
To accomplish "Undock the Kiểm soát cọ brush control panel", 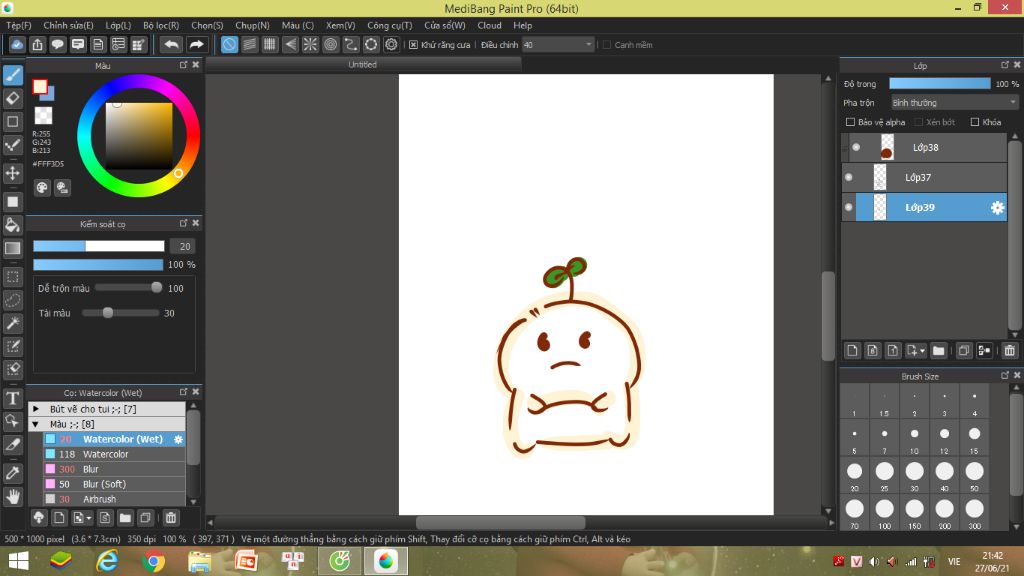I will point(184,223).
